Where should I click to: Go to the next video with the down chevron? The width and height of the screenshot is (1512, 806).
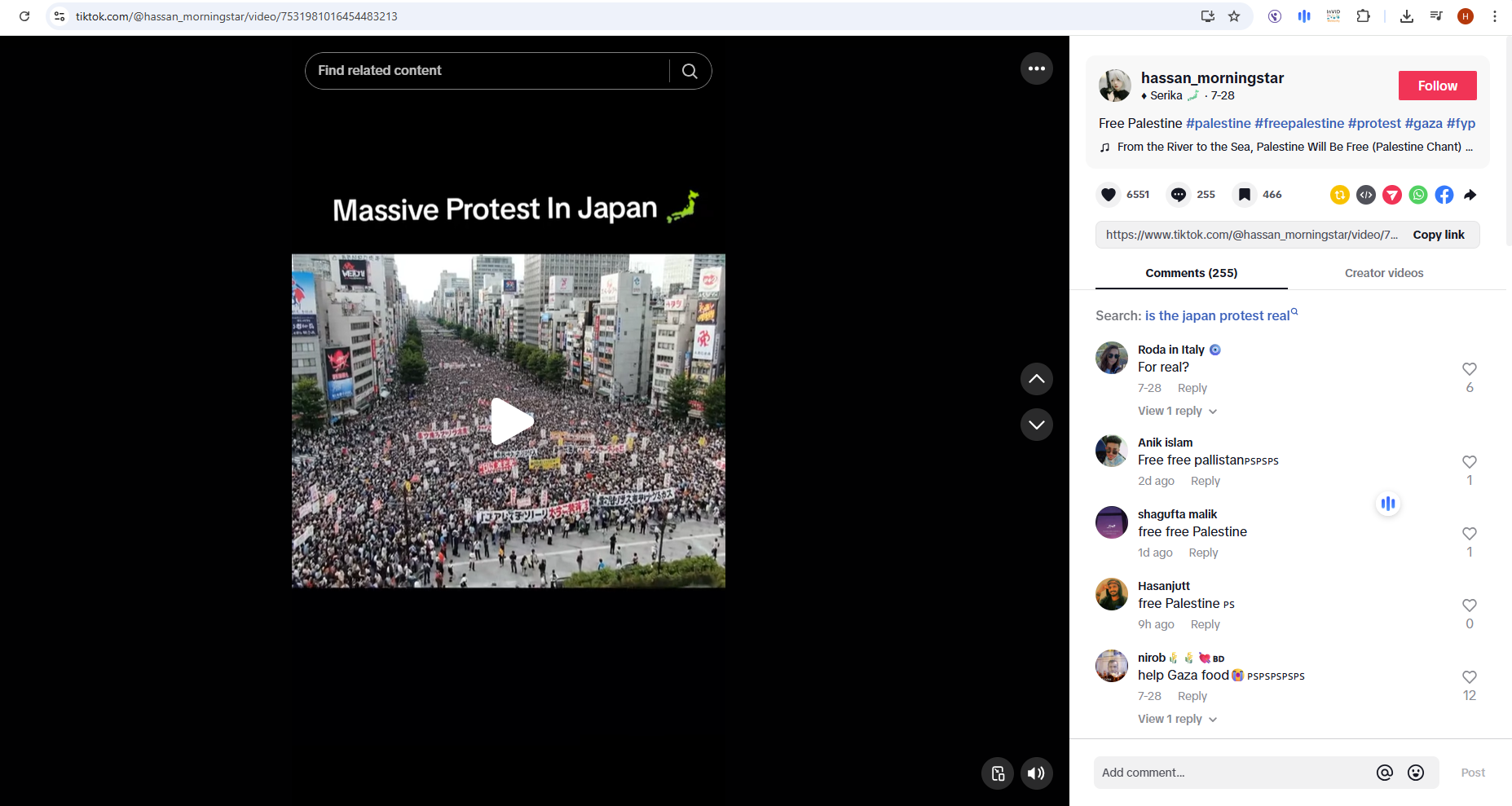coord(1037,425)
